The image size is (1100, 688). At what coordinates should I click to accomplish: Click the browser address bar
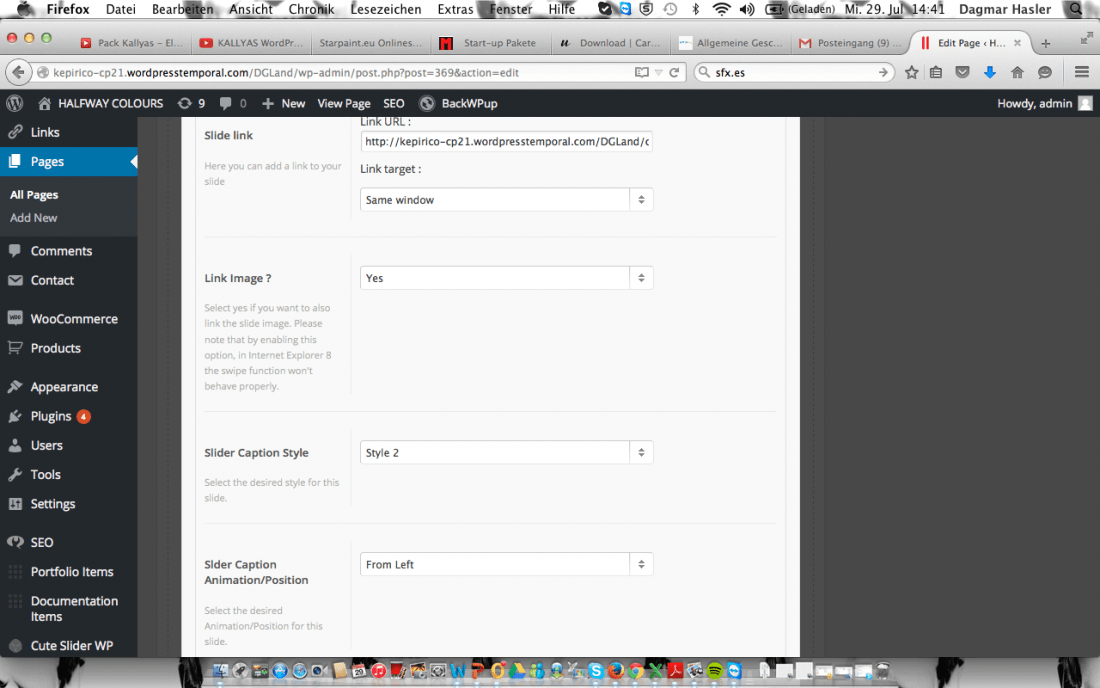pyautogui.click(x=340, y=72)
